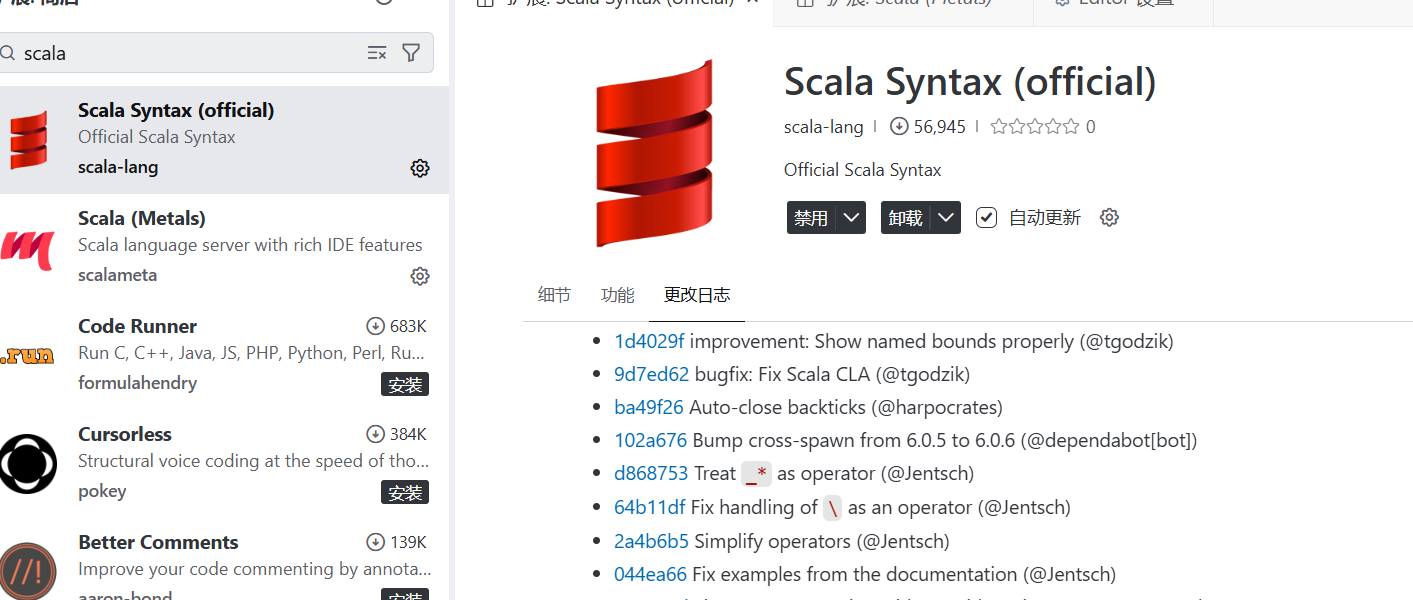Install the Code Runner extension

pos(405,384)
